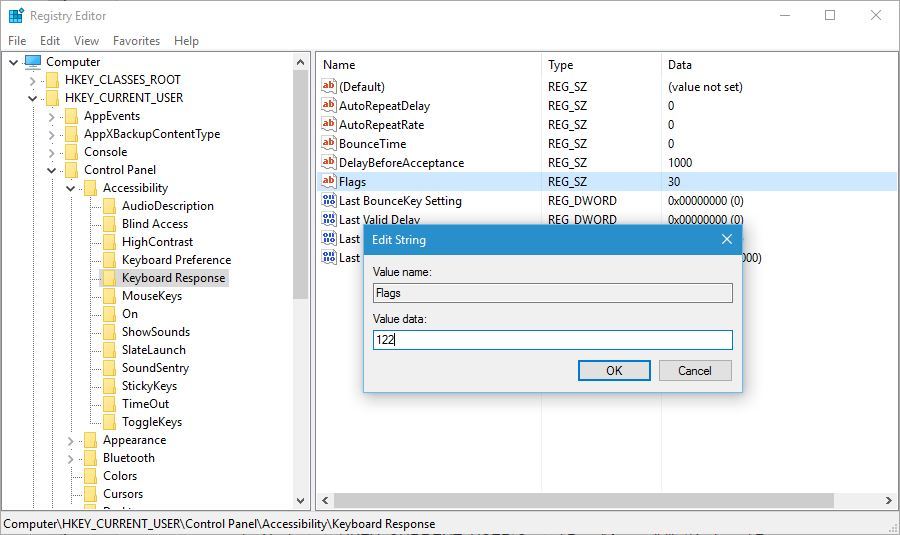Open the Favorites menu
This screenshot has height=535, width=900.
(136, 41)
